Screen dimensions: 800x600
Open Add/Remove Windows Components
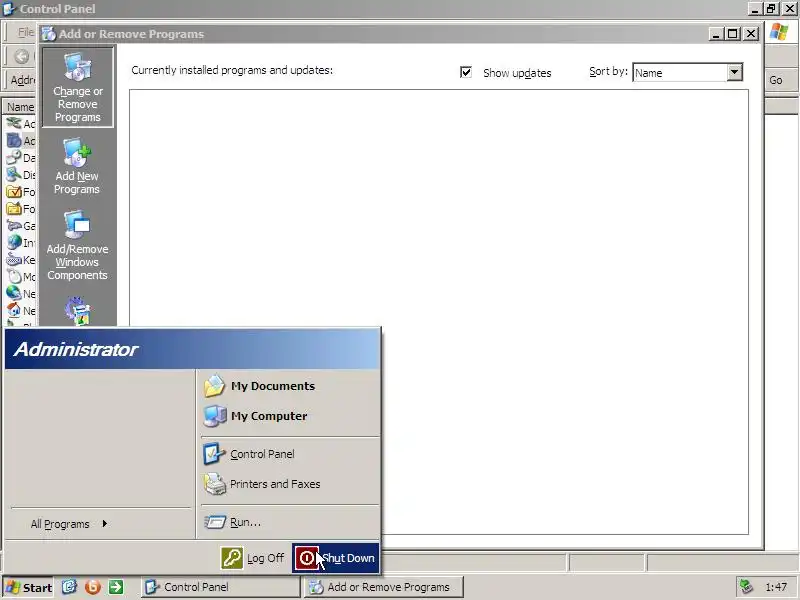[x=77, y=246]
